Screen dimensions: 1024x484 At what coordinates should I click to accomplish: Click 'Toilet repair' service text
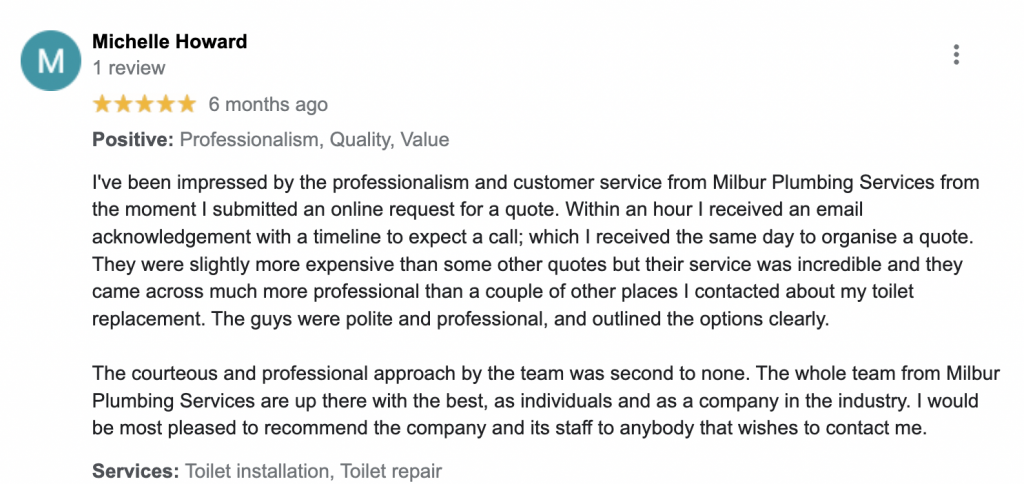(391, 471)
